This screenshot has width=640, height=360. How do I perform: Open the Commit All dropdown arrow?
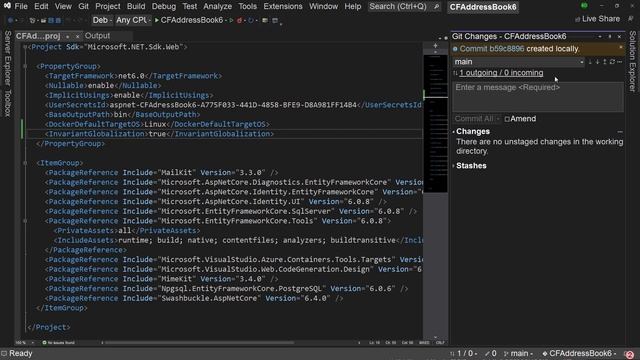tap(498, 119)
